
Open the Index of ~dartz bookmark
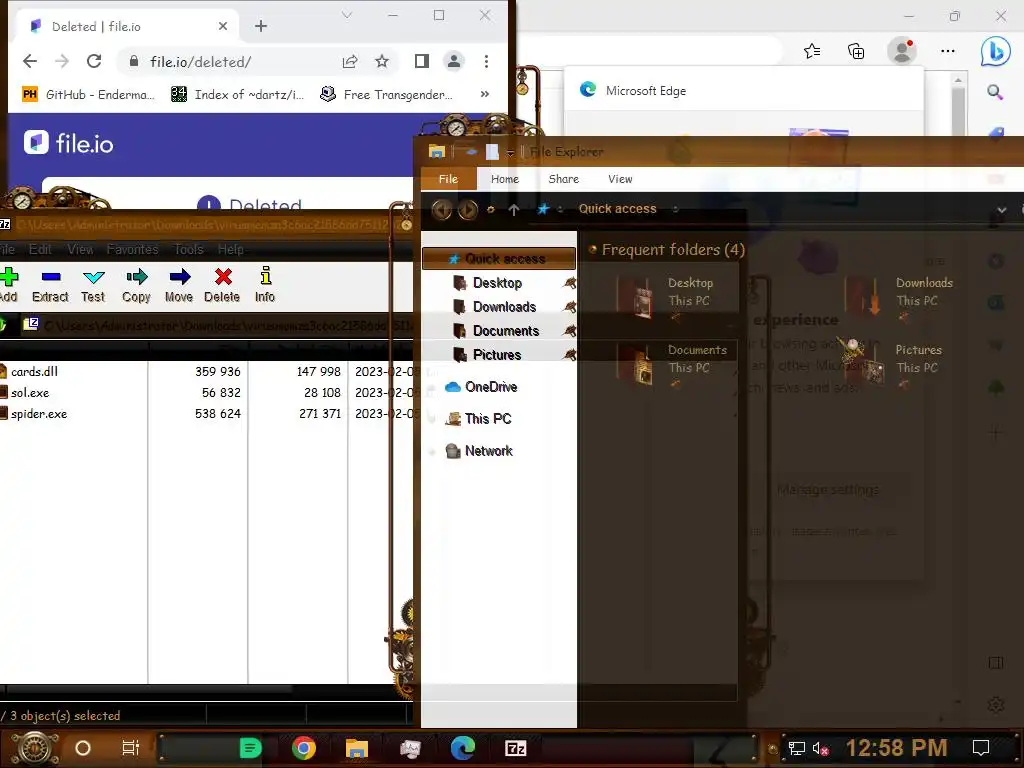click(x=237, y=95)
